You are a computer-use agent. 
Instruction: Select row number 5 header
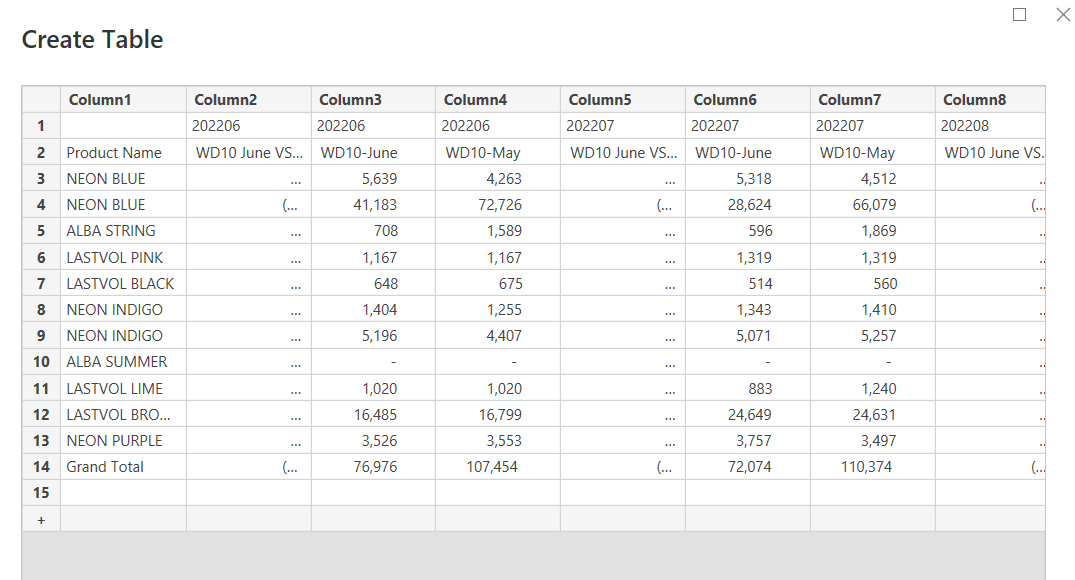click(x=41, y=231)
